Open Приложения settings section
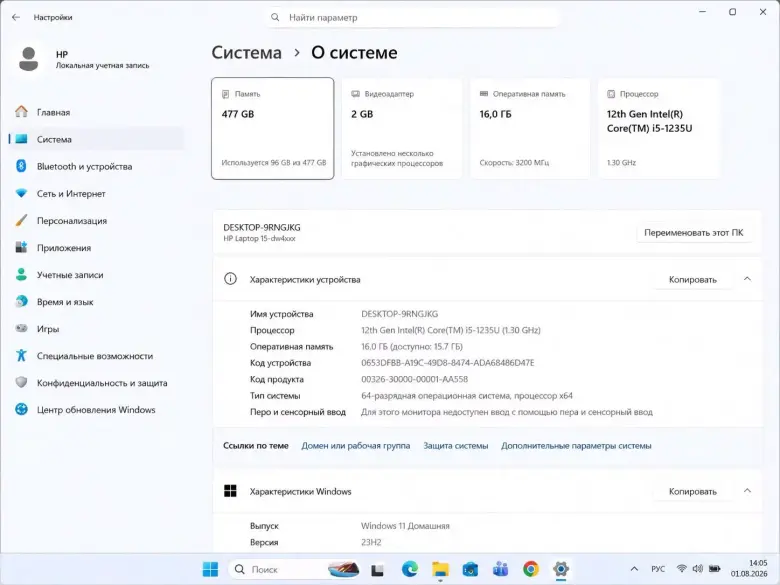This screenshot has height=585, width=780. (97, 248)
